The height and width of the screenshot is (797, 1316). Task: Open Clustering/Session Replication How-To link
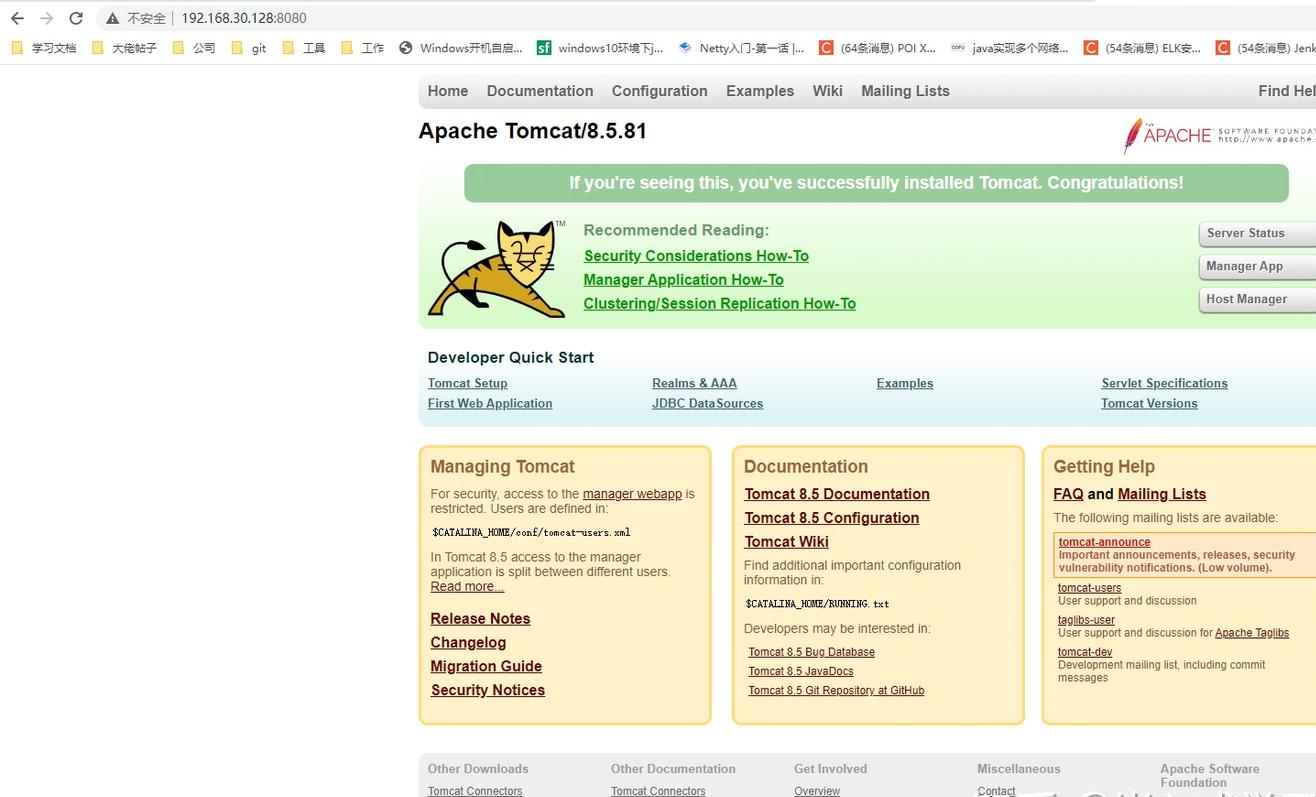click(720, 304)
